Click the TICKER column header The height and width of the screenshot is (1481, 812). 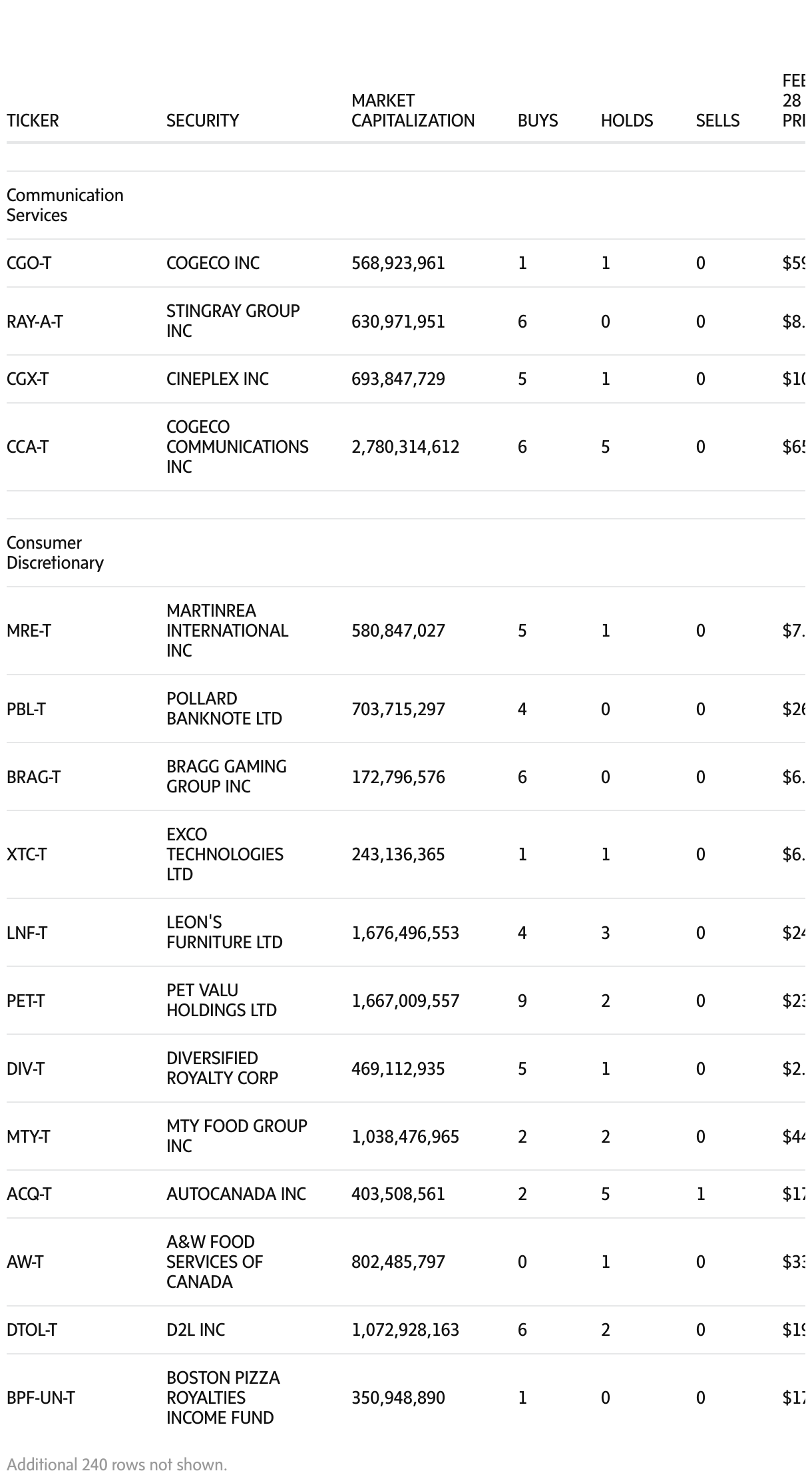click(x=33, y=121)
